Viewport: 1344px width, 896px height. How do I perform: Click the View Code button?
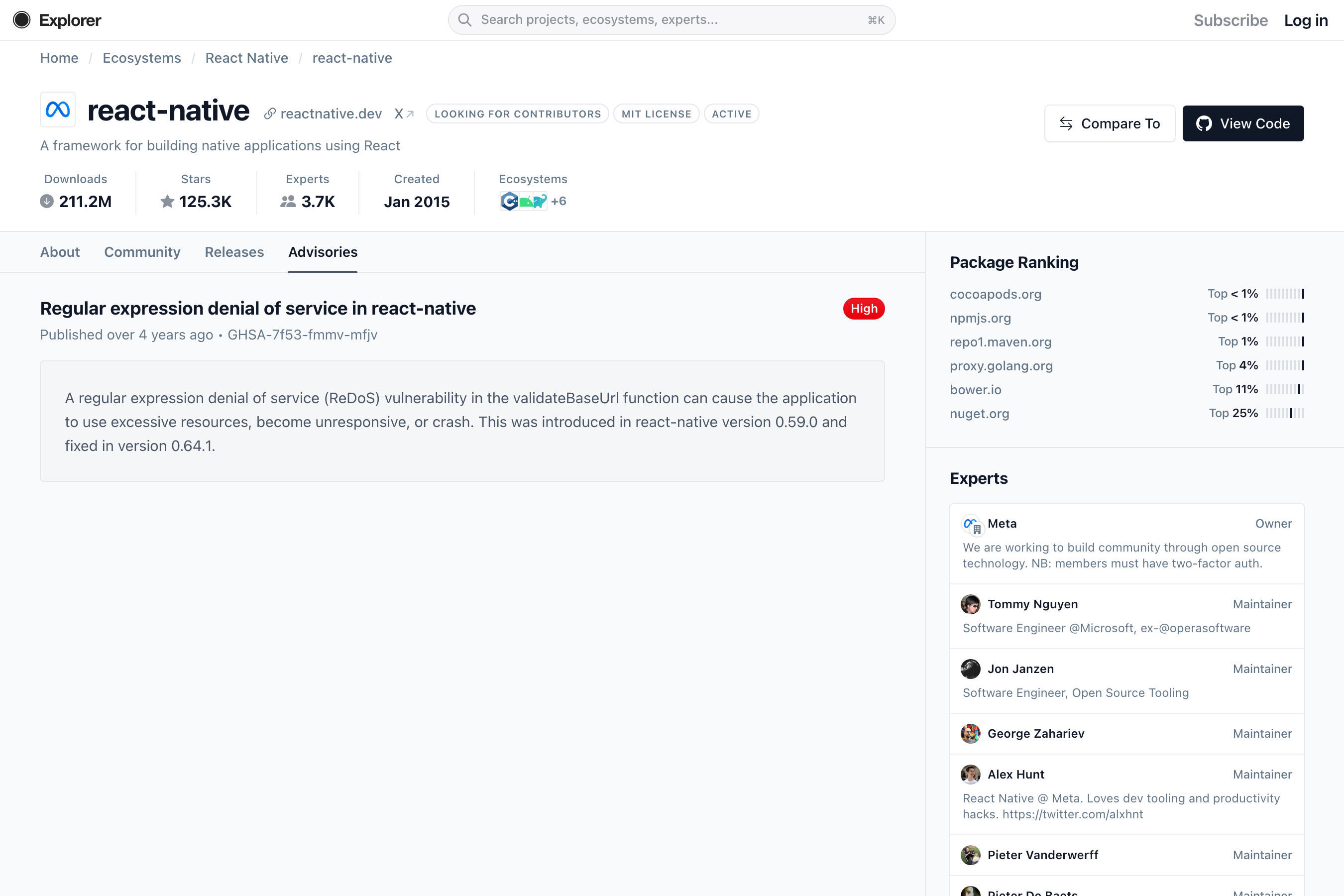(1243, 123)
